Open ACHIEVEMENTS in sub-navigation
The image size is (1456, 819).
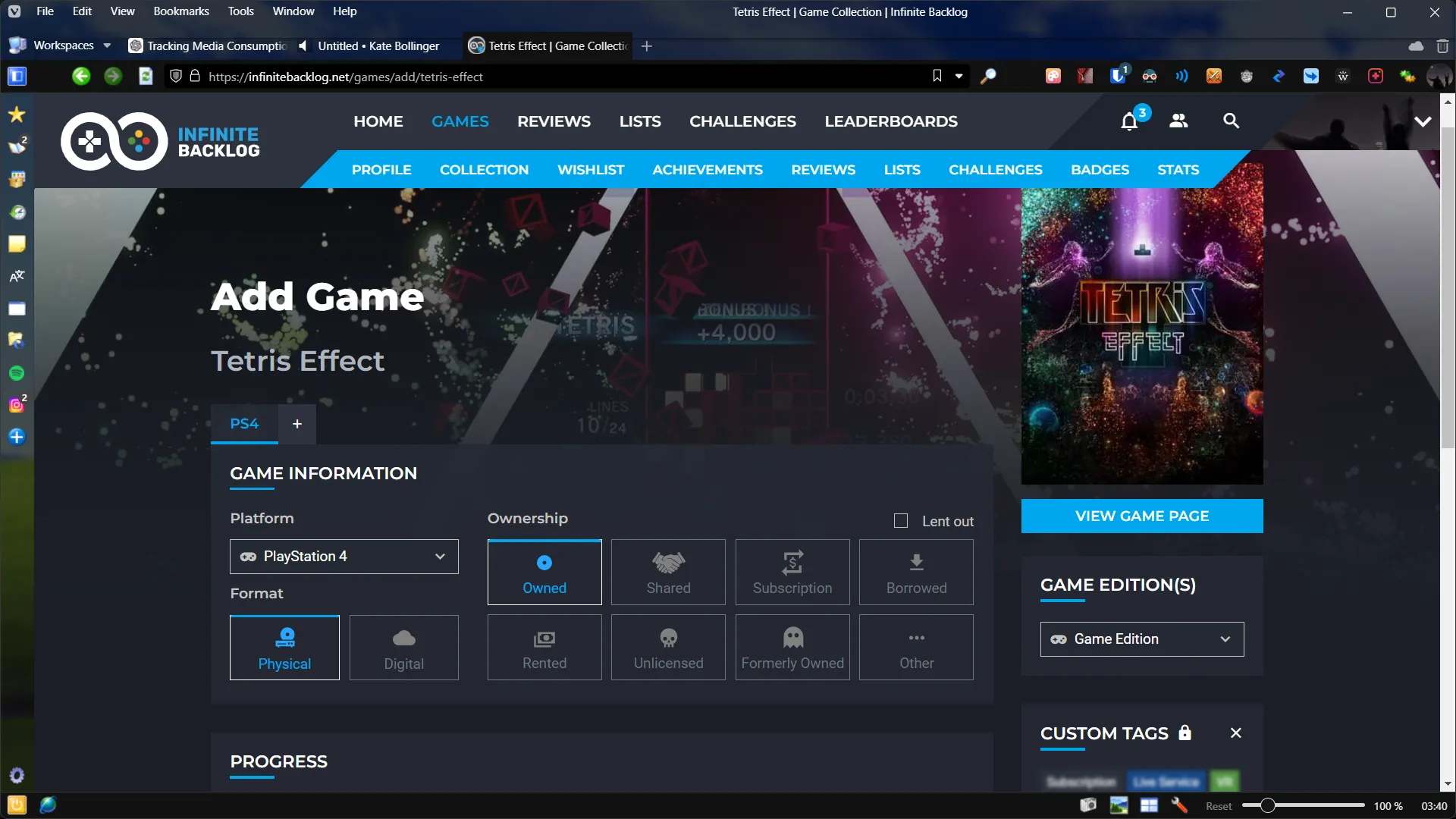pos(708,170)
